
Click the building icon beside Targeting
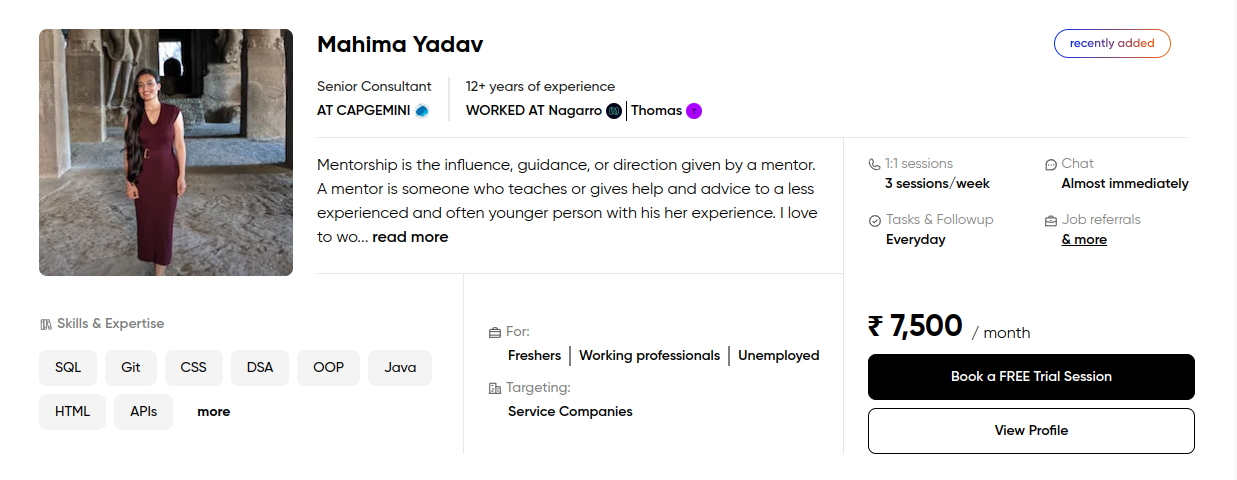[494, 388]
